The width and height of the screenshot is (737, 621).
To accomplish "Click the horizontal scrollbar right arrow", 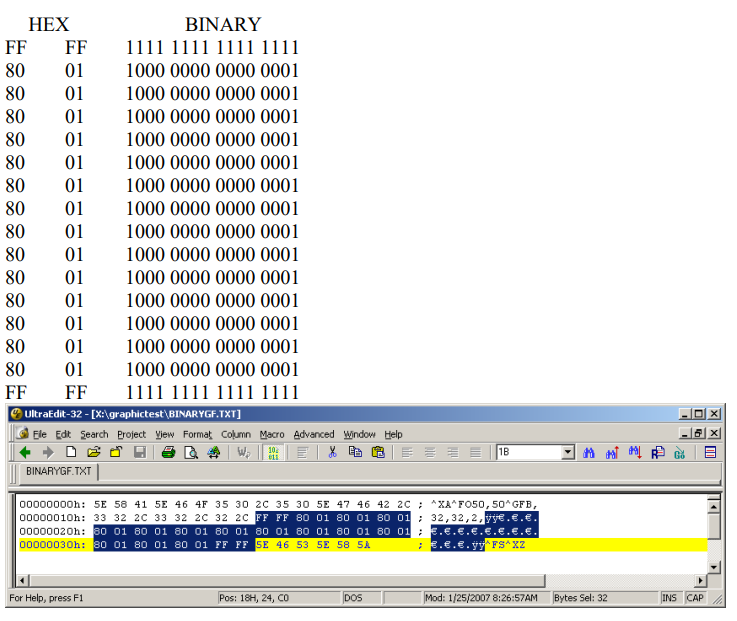I will 700,581.
